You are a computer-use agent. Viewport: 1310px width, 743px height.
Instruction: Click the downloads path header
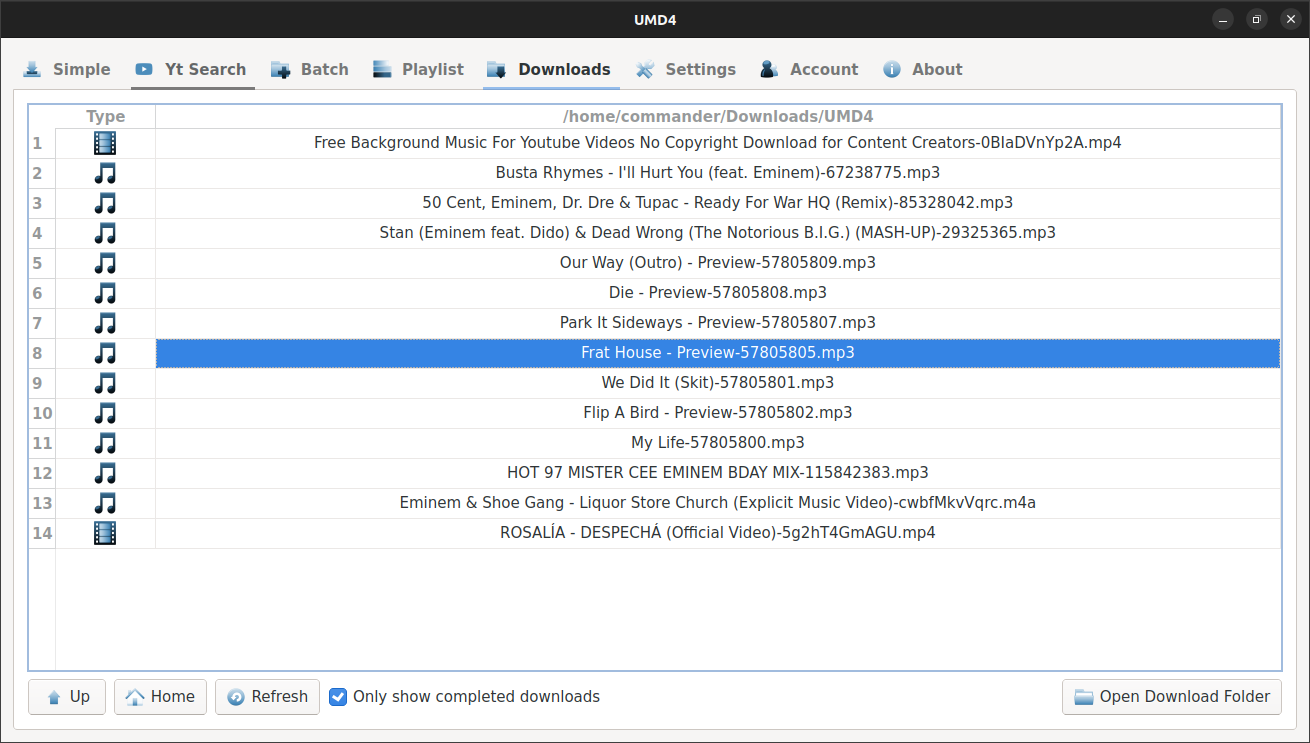coord(717,116)
